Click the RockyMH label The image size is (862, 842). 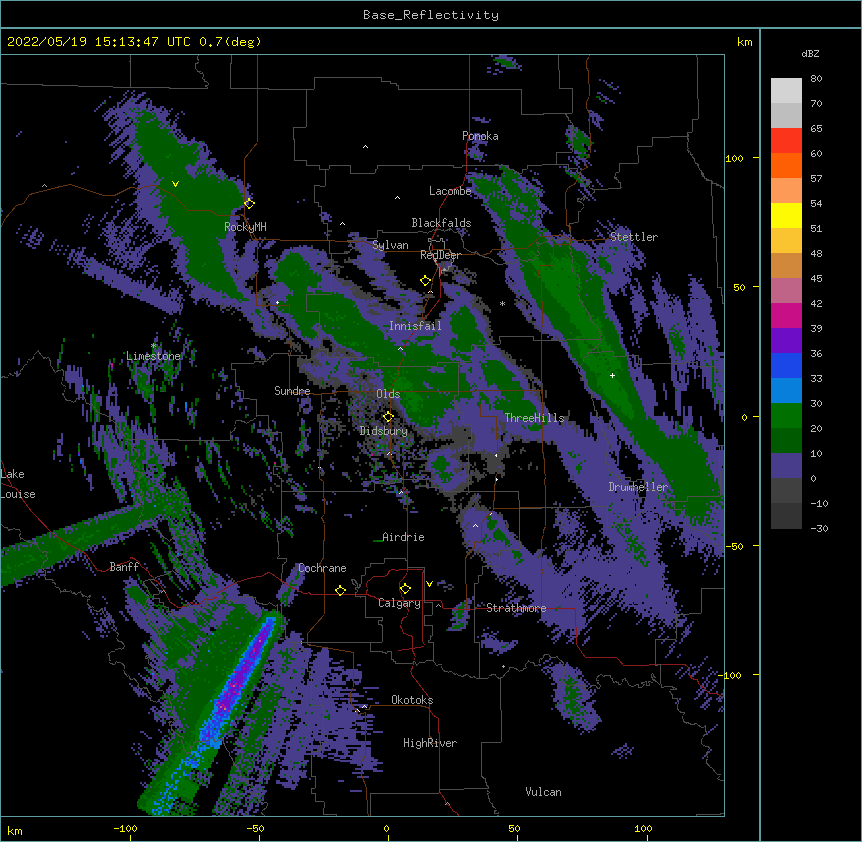(245, 226)
